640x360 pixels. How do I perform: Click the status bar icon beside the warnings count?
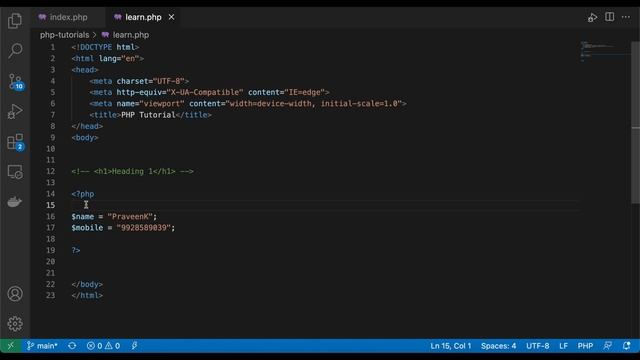tap(134, 346)
